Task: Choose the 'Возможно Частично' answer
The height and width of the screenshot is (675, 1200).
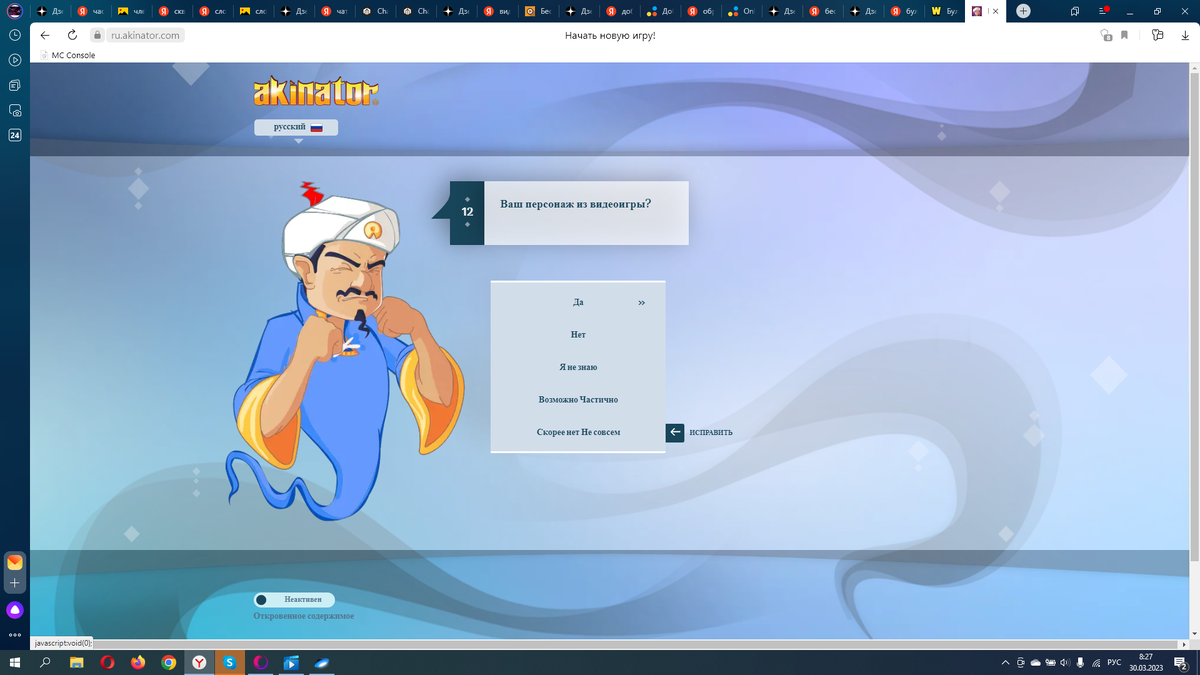Action: [578, 400]
